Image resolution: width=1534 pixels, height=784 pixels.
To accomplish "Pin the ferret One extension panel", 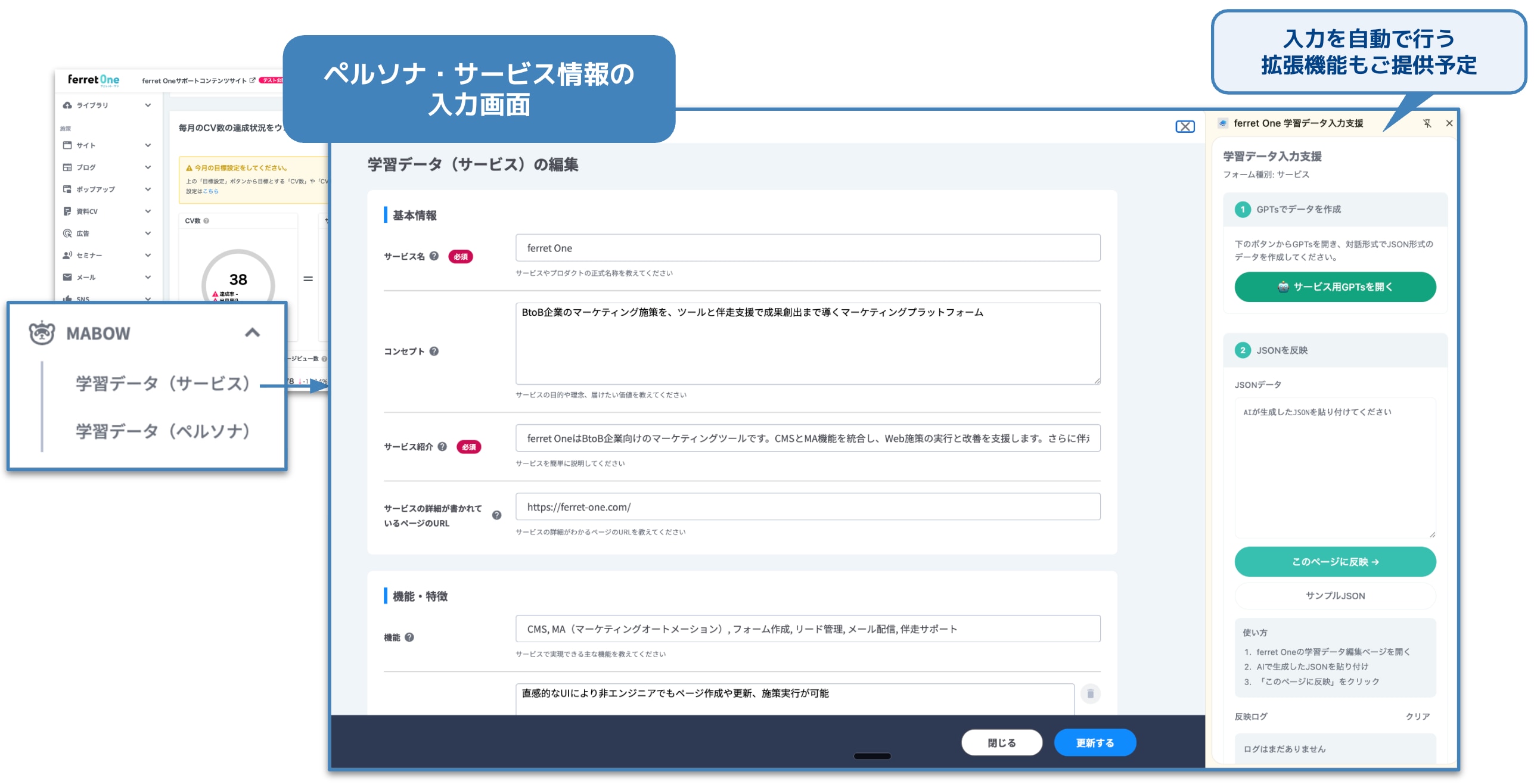I will click(1427, 123).
